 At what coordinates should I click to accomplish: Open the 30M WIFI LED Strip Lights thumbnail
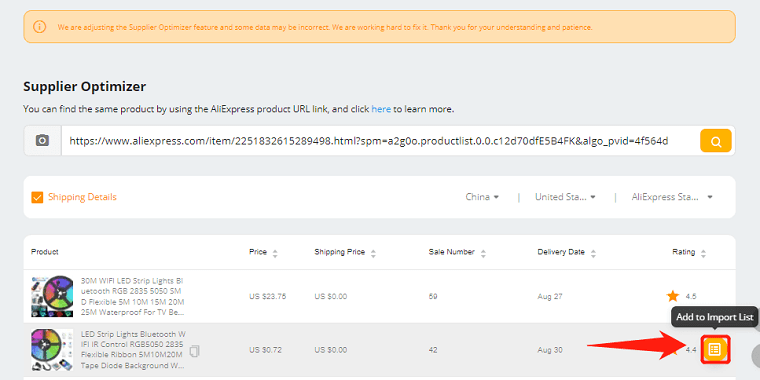pos(52,297)
